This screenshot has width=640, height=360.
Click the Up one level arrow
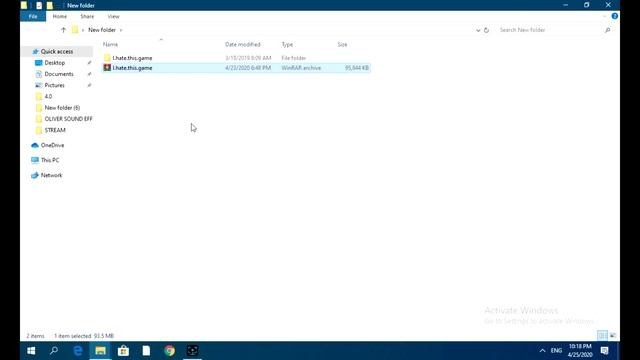63,30
